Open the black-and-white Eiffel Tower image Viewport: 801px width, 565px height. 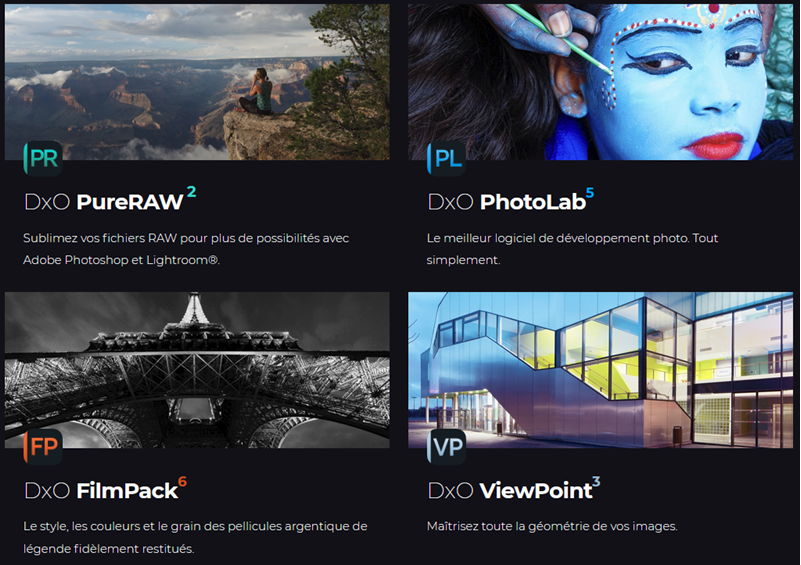point(197,370)
